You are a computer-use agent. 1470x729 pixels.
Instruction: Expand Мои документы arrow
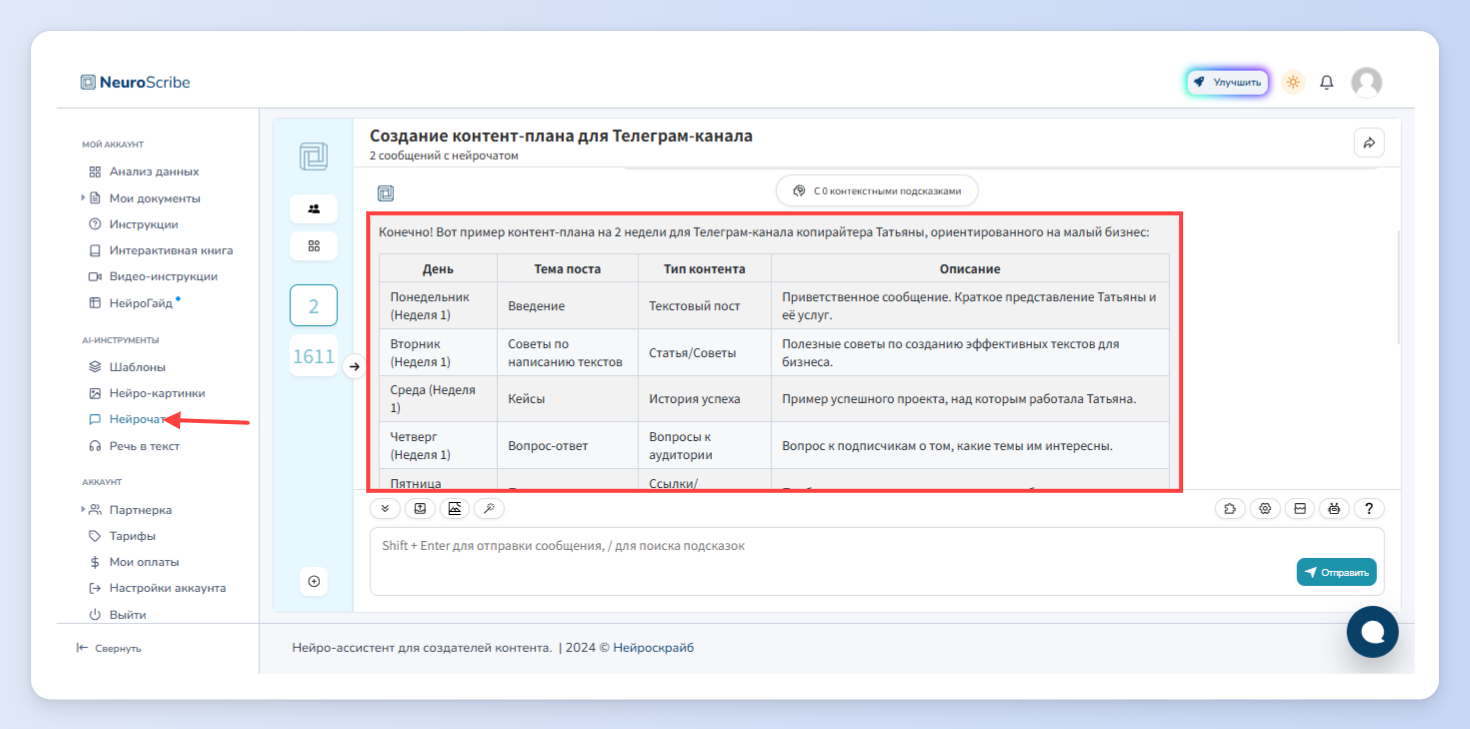(83, 198)
